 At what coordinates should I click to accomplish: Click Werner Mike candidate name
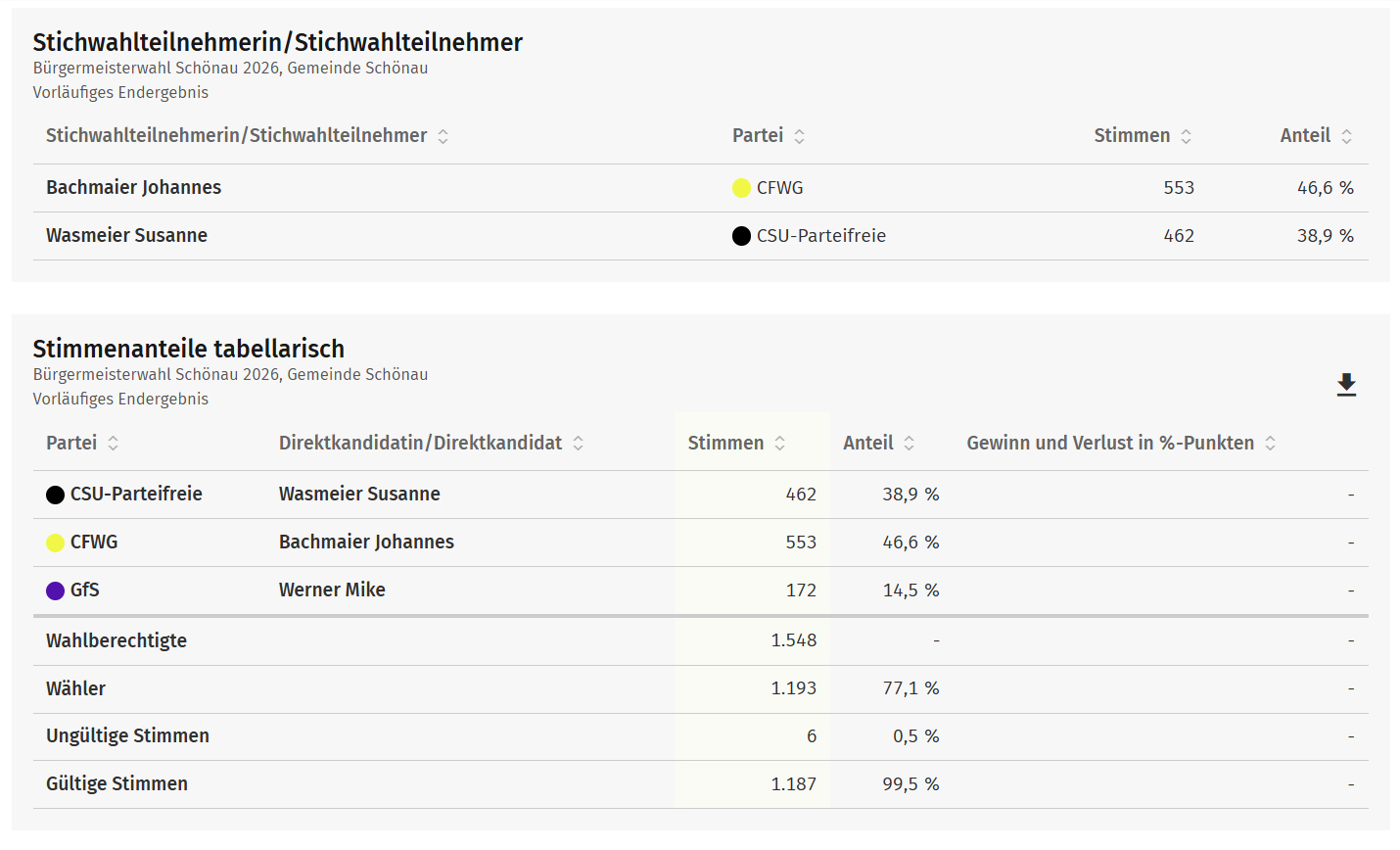pos(332,590)
